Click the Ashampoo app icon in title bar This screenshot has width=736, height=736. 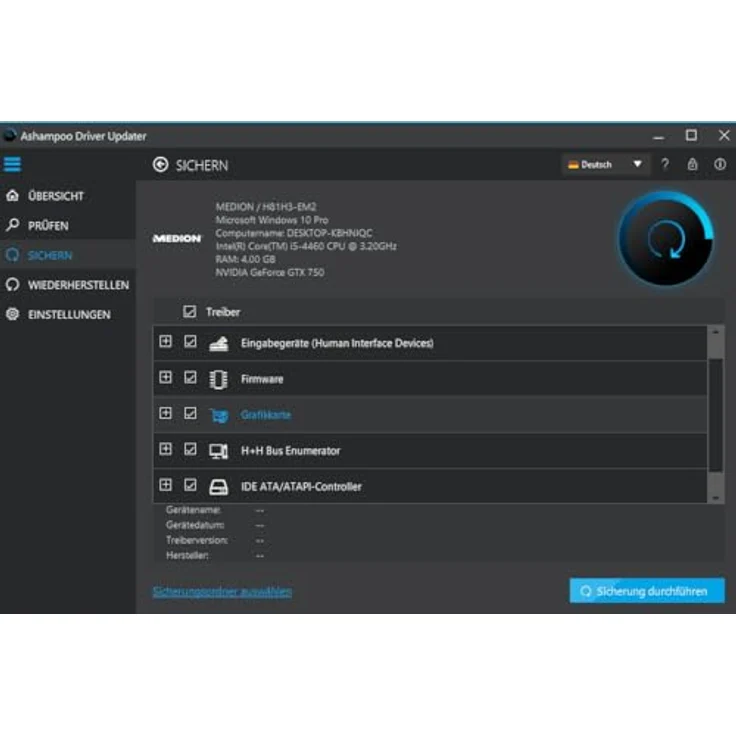pos(10,136)
